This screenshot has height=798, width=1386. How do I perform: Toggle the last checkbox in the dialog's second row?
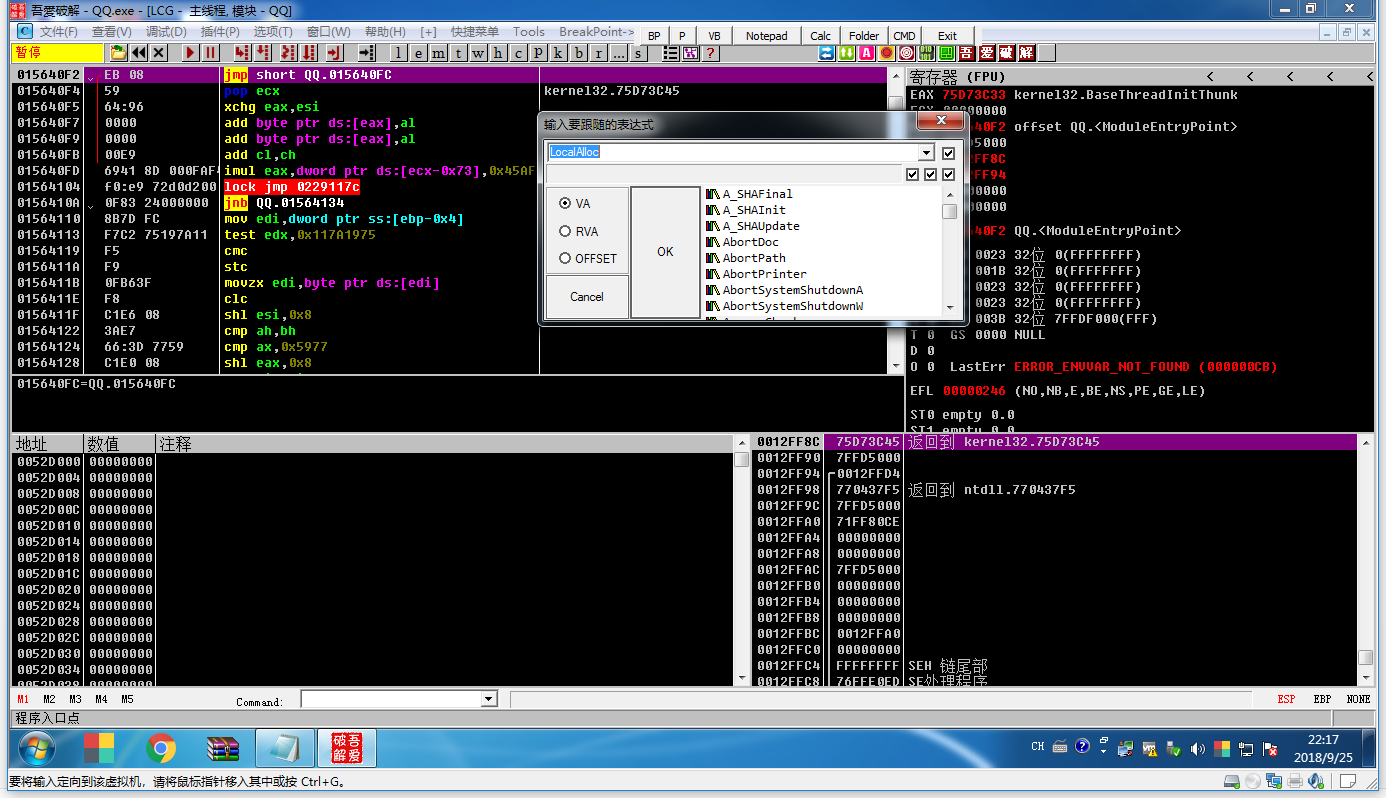(x=949, y=174)
